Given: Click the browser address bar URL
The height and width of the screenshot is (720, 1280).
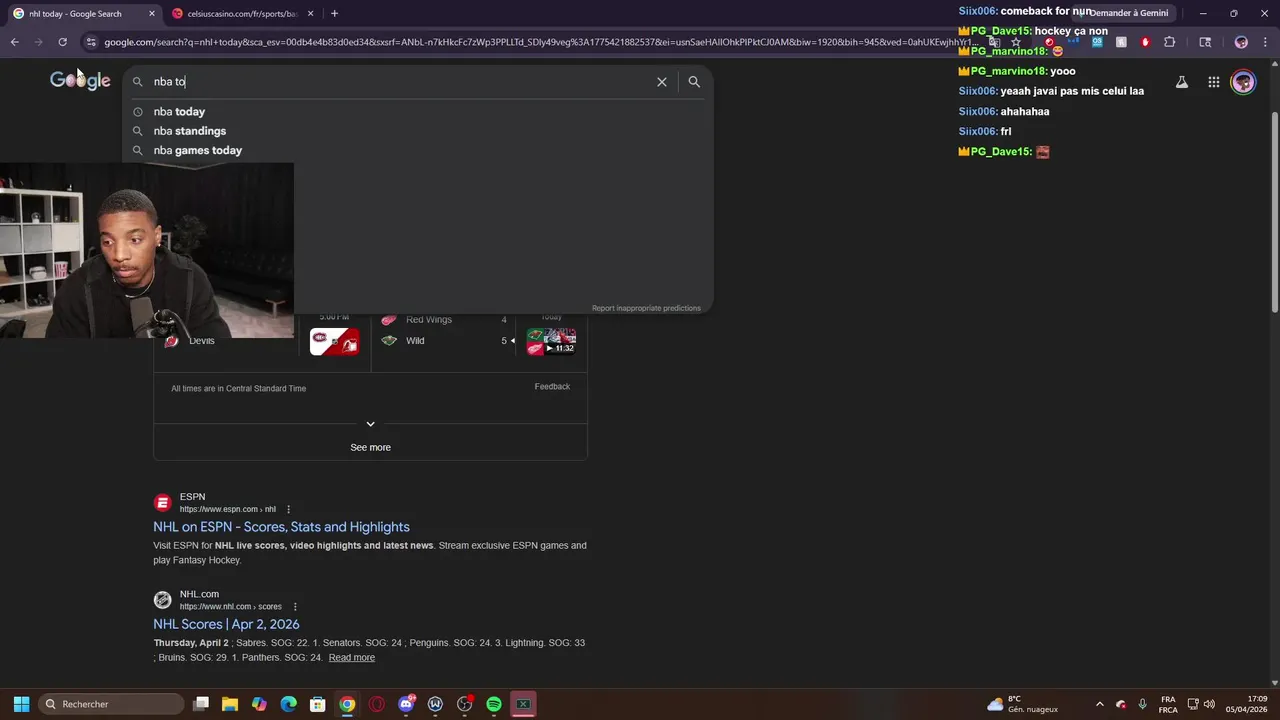Looking at the screenshot, I should pyautogui.click(x=540, y=42).
